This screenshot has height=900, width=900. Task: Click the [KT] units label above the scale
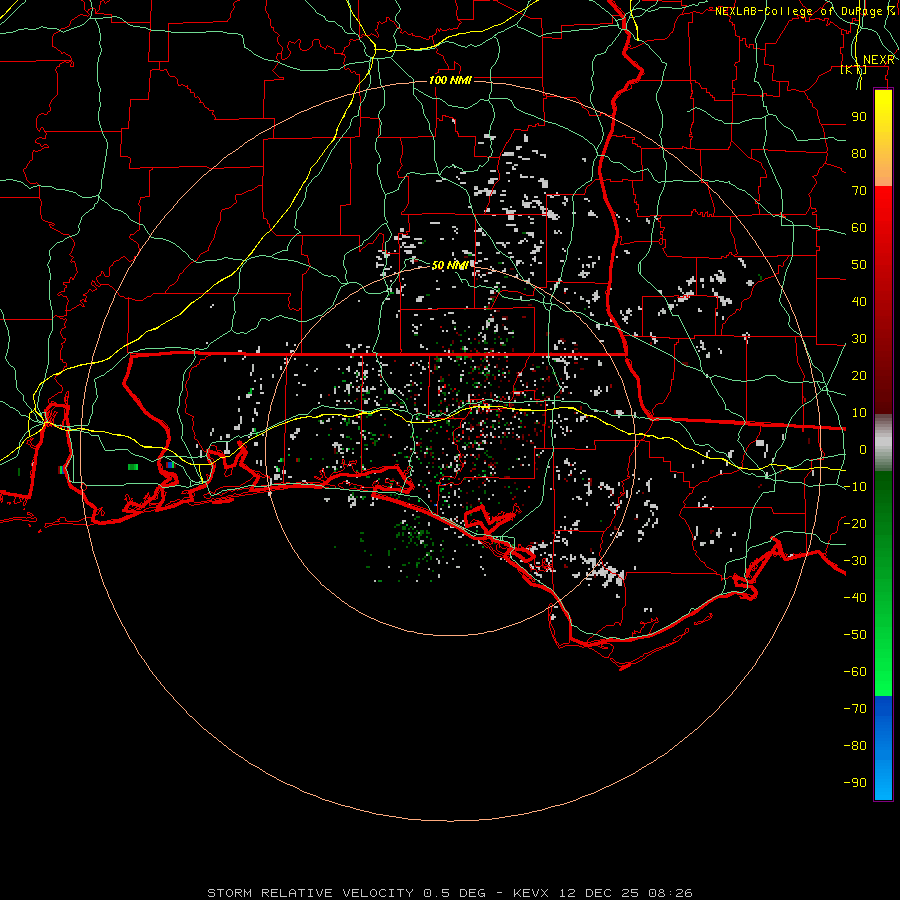coord(853,69)
